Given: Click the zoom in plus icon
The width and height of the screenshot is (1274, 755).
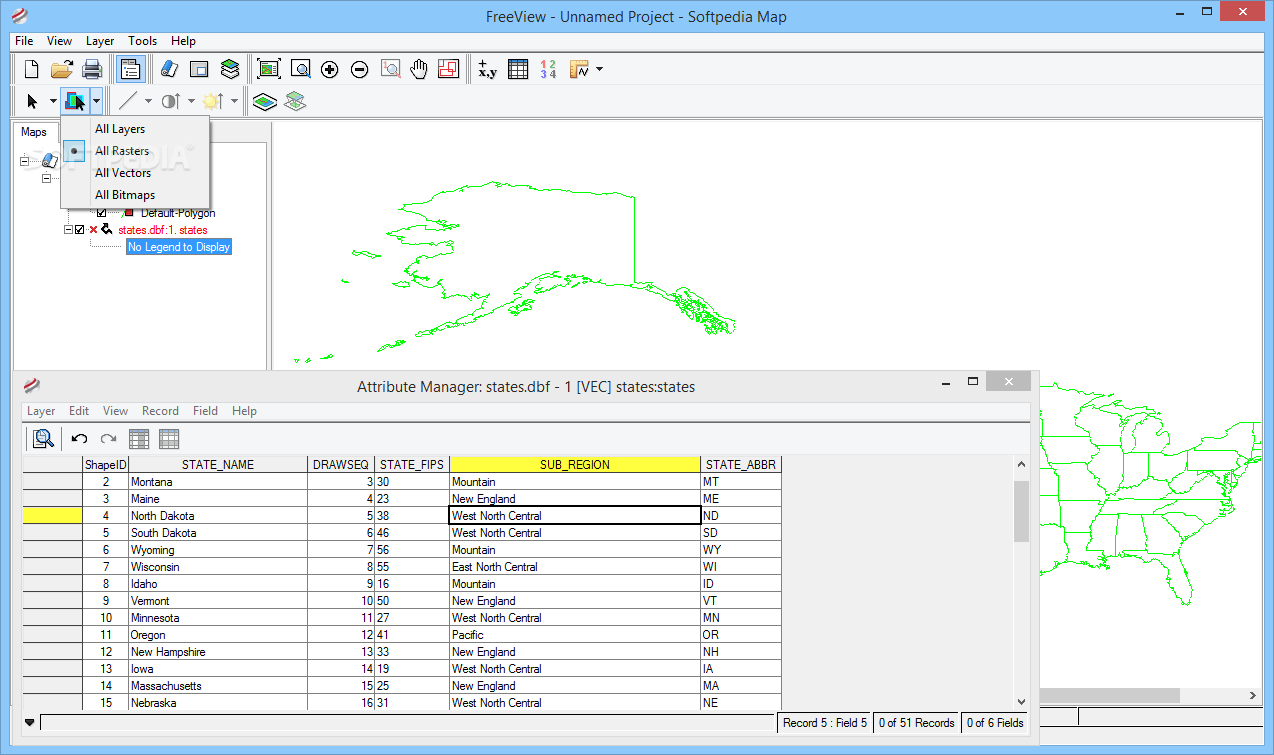Looking at the screenshot, I should point(330,69).
